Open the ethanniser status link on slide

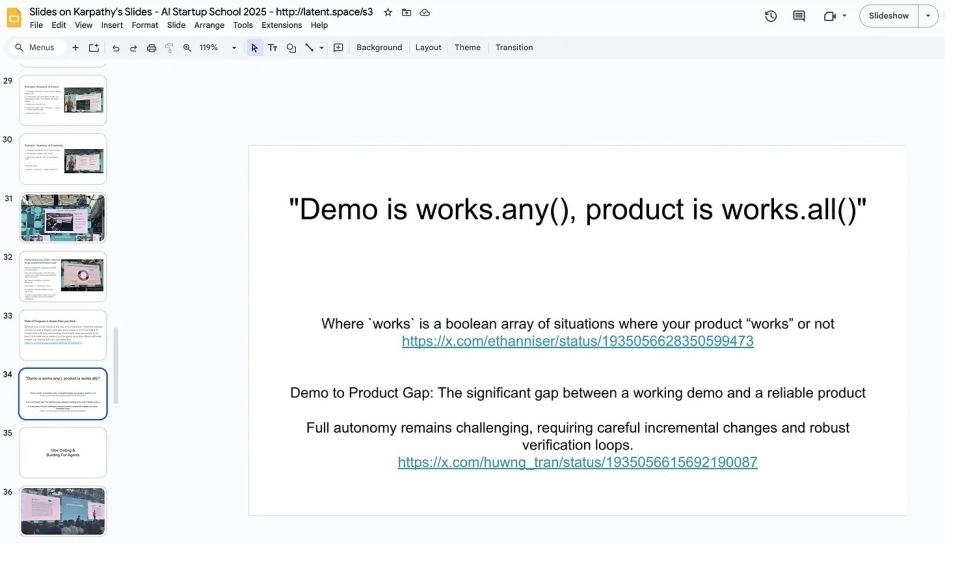pyautogui.click(x=577, y=341)
